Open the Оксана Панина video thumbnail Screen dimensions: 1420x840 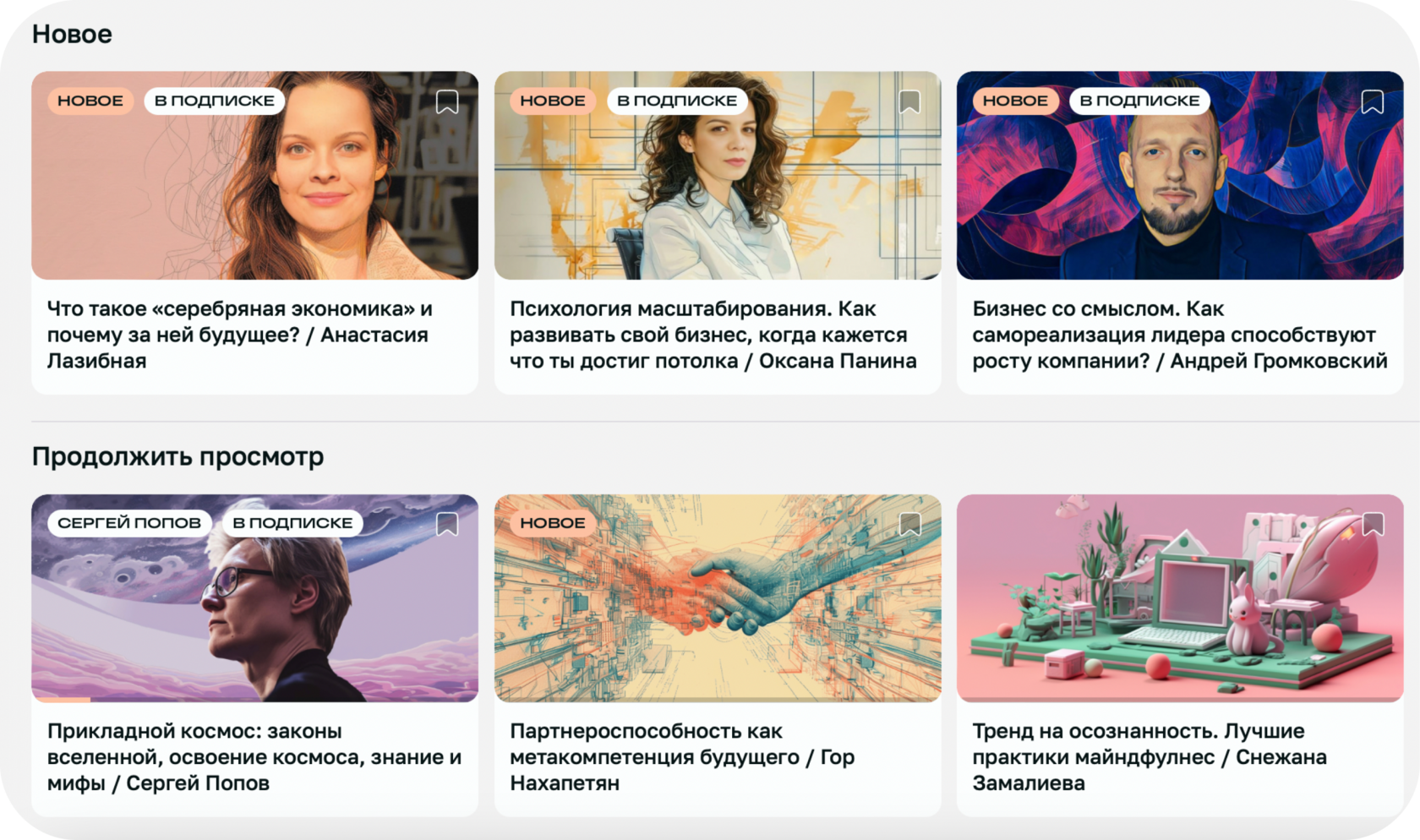[x=718, y=176]
